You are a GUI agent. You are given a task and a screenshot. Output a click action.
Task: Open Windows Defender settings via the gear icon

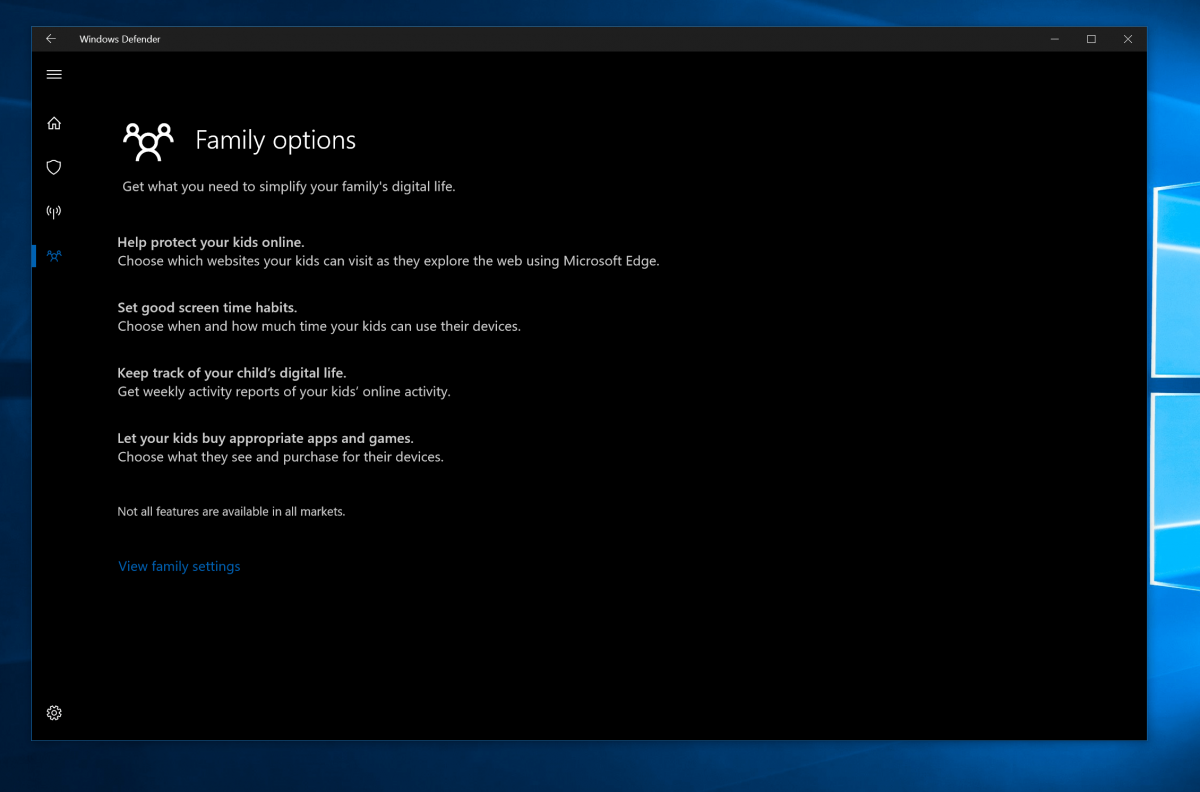tap(54, 713)
